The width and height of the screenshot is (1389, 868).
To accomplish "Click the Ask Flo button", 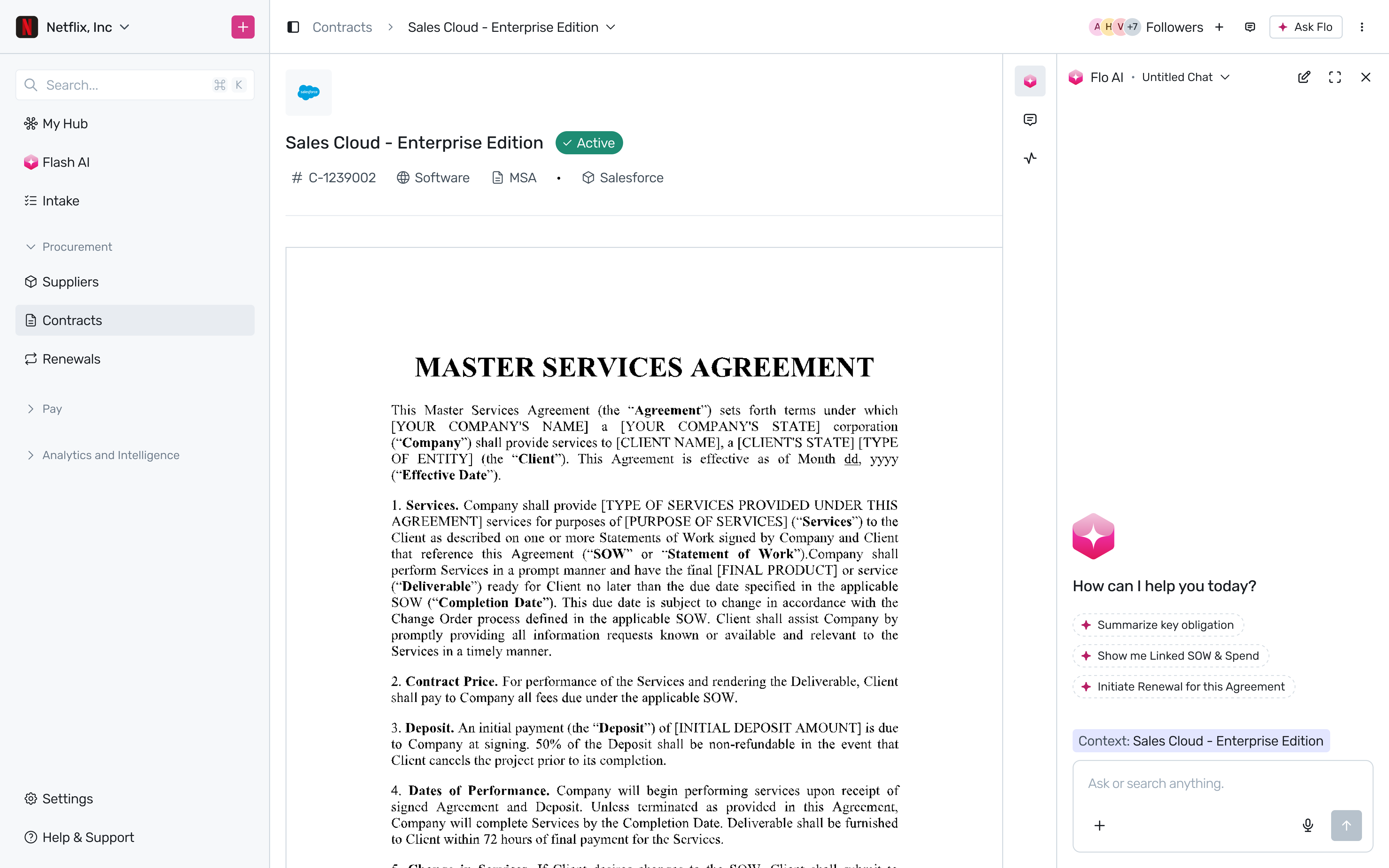I will pos(1306,27).
